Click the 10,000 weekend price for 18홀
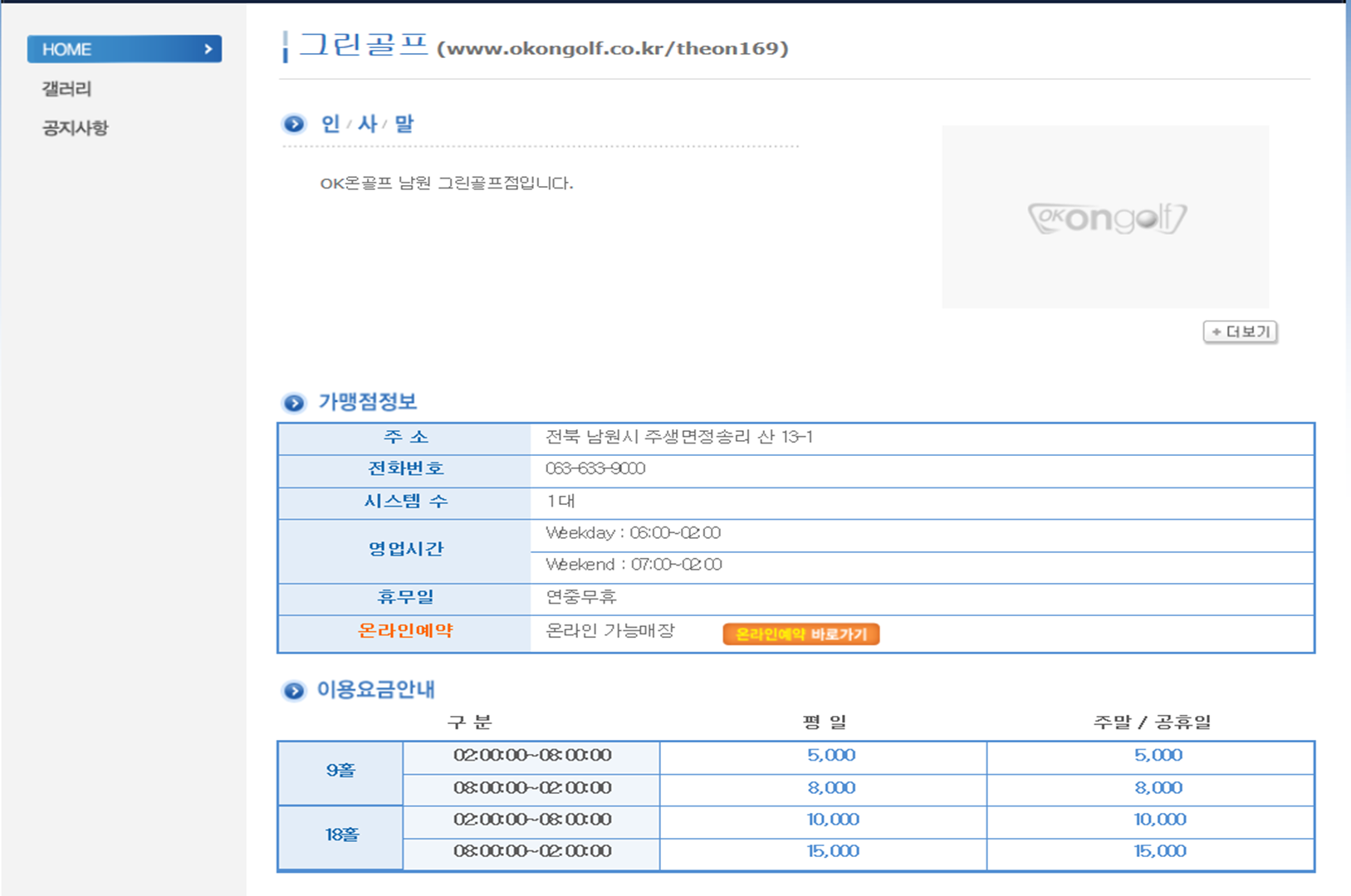The height and width of the screenshot is (896, 1351). point(1159,820)
